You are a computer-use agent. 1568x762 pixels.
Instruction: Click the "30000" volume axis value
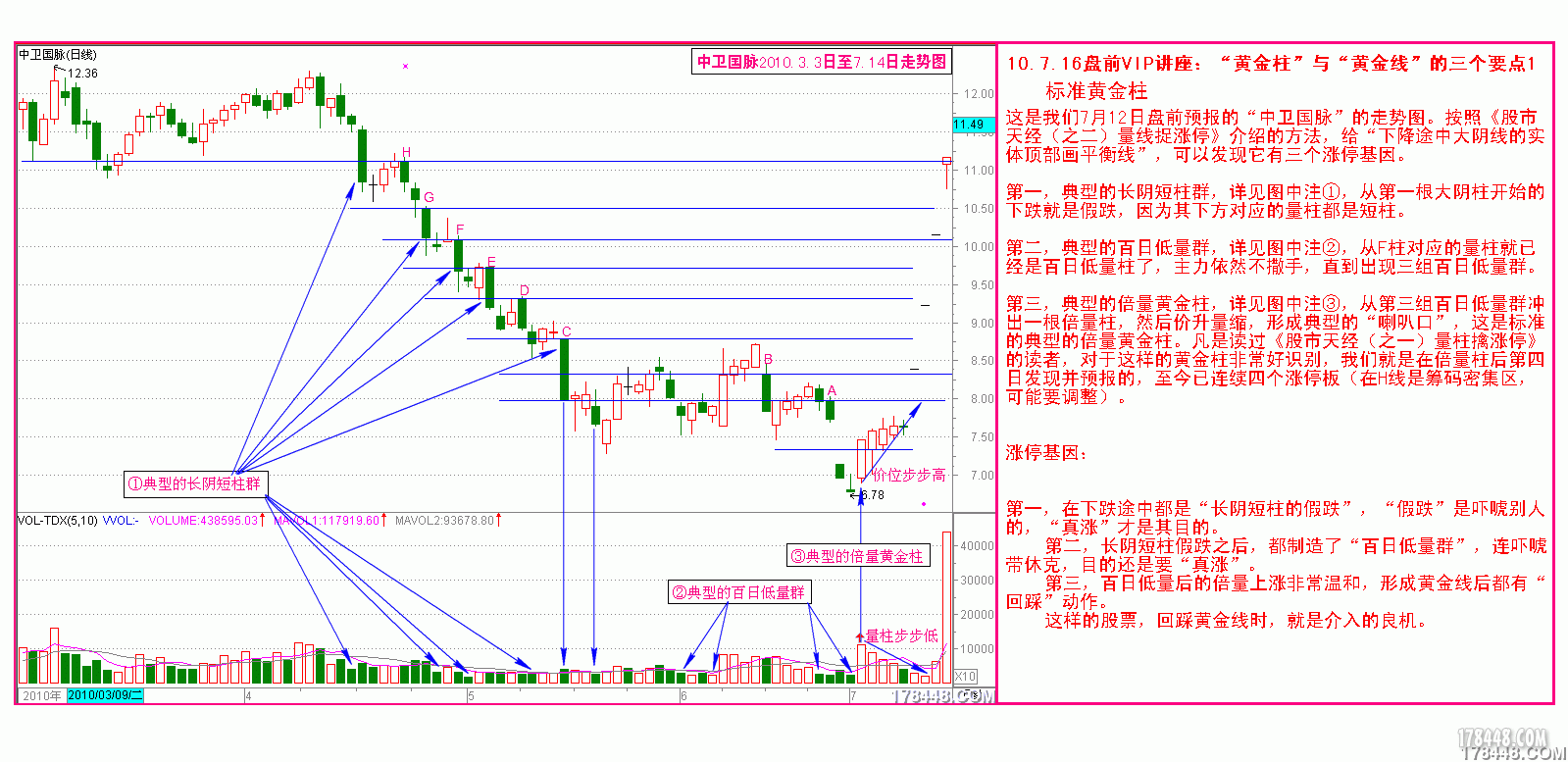(977, 581)
